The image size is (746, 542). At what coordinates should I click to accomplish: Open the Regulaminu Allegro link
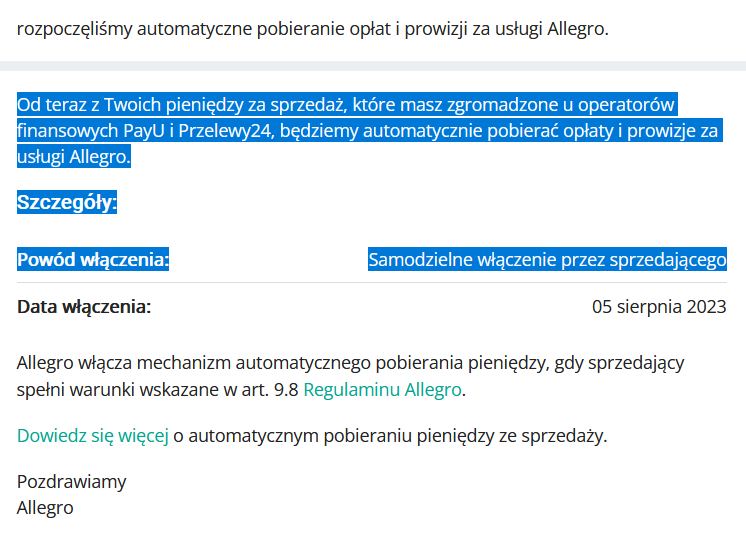tap(383, 390)
